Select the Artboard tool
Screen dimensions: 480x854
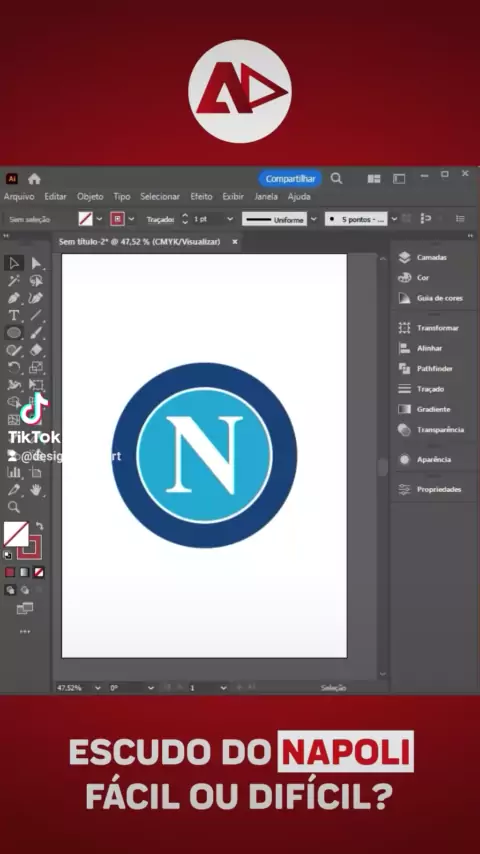point(36,472)
